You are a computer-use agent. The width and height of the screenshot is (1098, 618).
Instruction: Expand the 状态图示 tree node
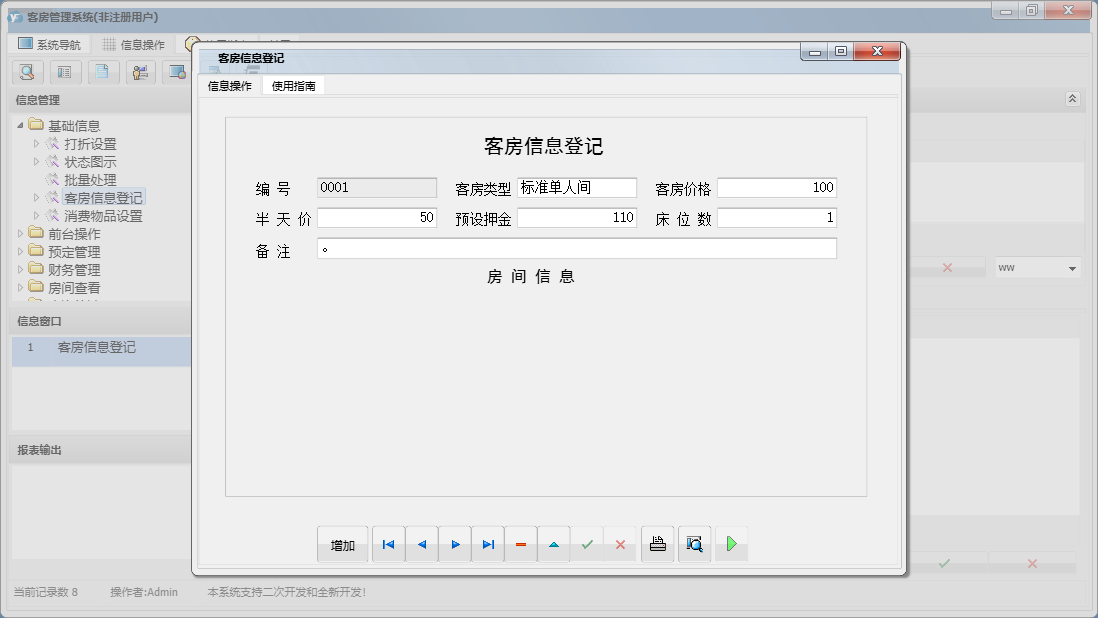point(36,162)
